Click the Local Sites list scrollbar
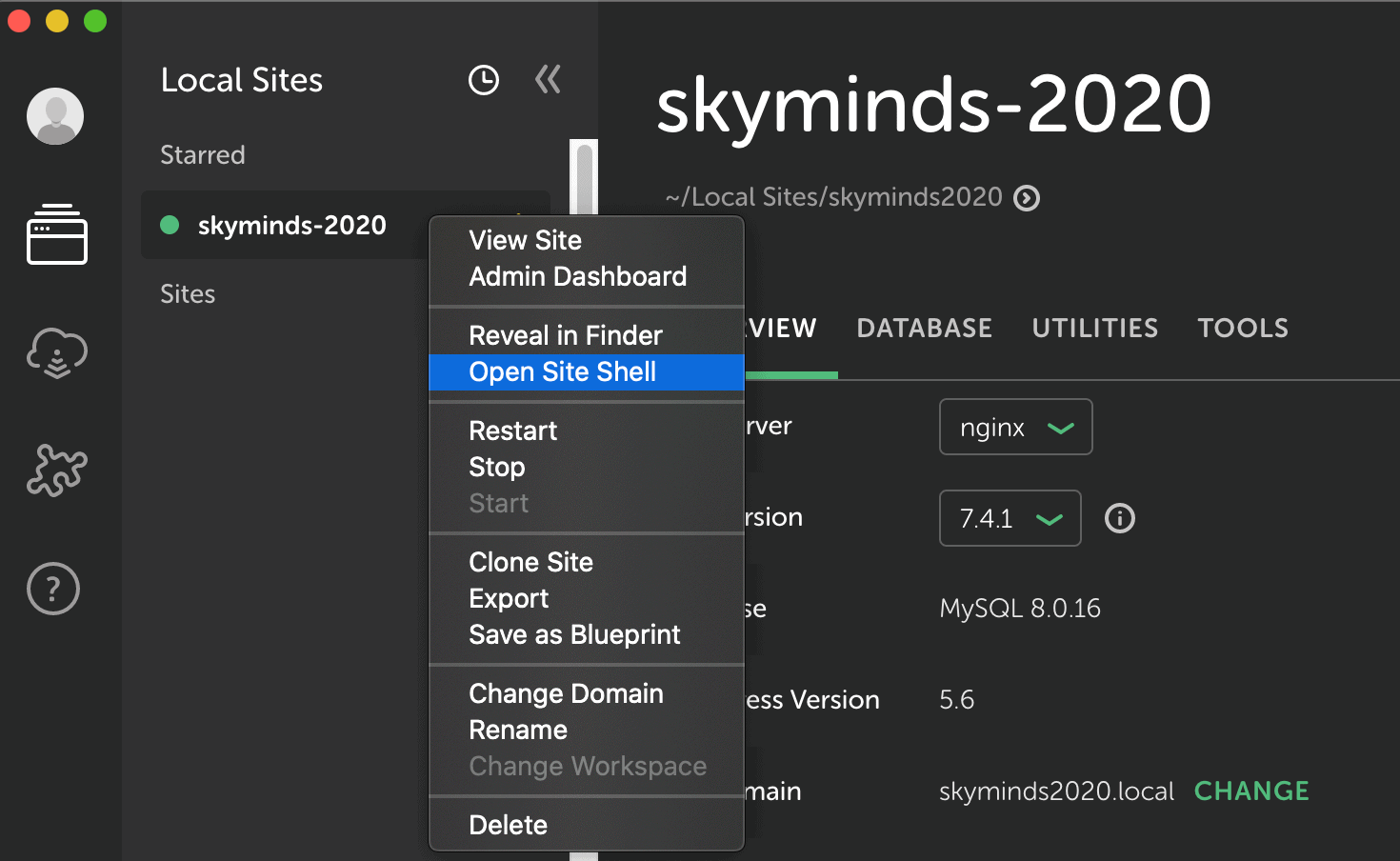 583,177
